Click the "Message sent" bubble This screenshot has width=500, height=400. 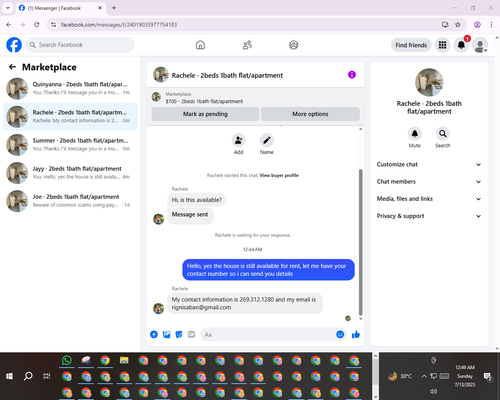(x=190, y=215)
